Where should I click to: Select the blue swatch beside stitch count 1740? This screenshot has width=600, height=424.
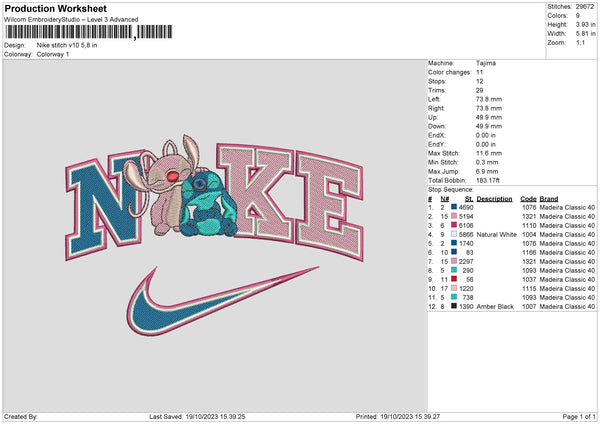pyautogui.click(x=454, y=243)
